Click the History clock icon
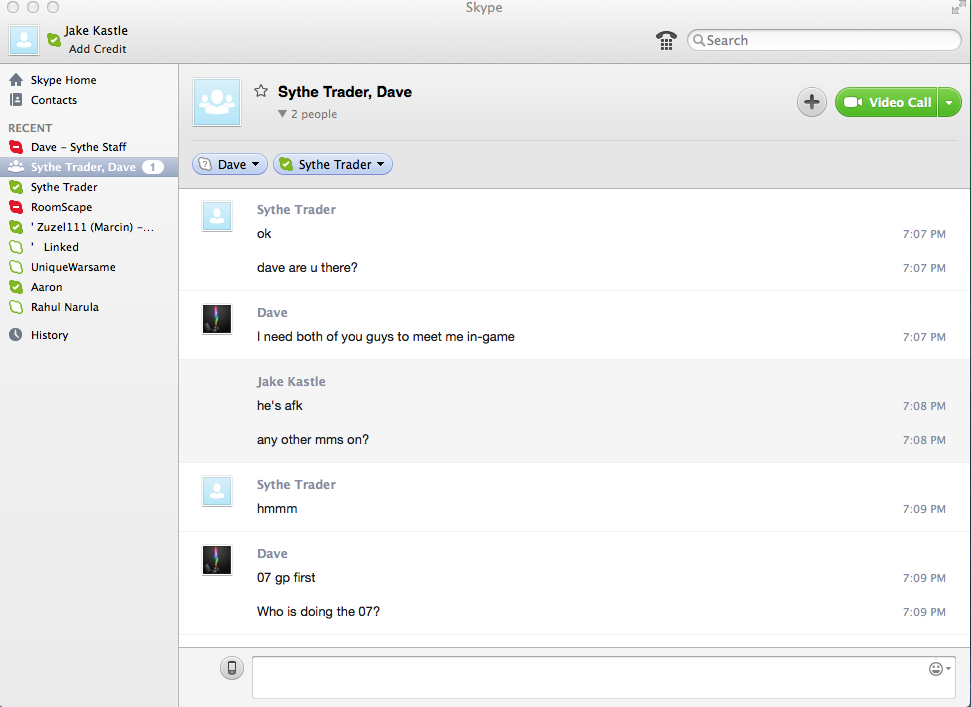The image size is (971, 707). [15, 335]
